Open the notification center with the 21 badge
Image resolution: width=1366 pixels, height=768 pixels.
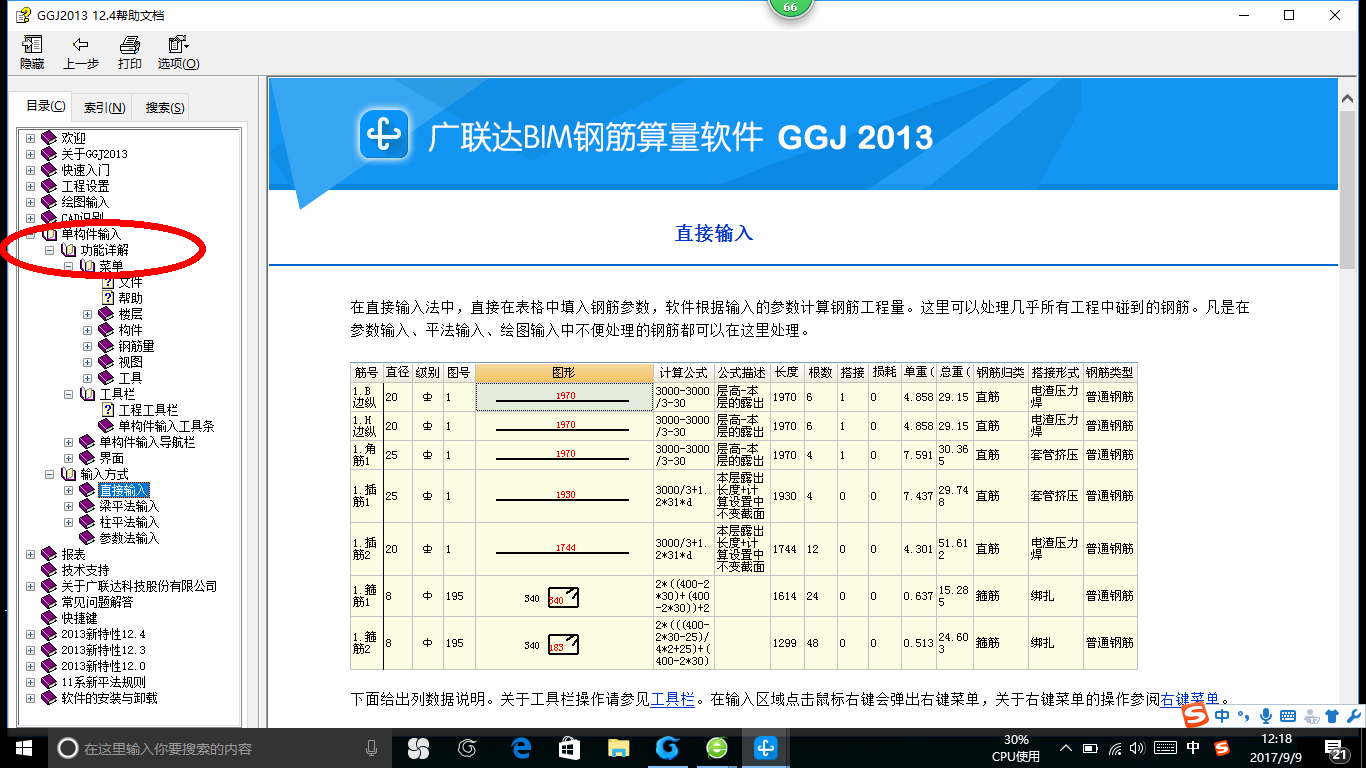[1337, 748]
